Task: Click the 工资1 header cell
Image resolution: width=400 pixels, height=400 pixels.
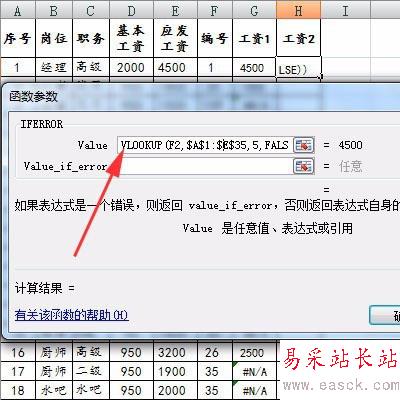Action: tap(255, 38)
